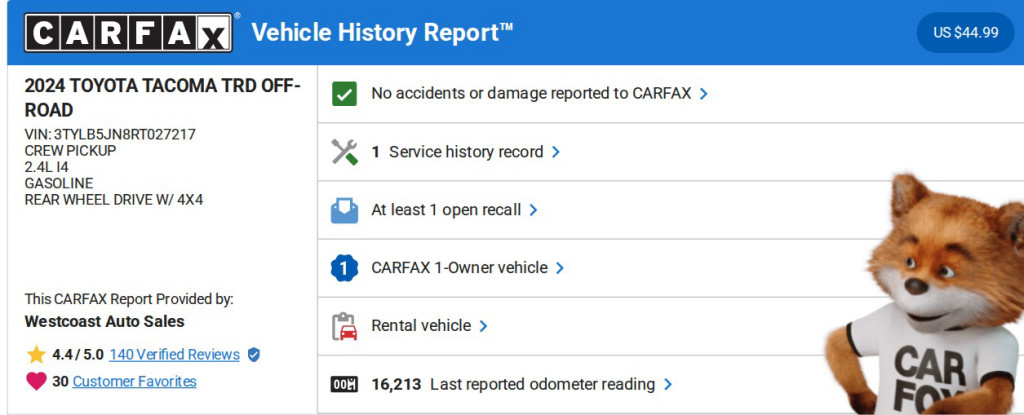Image resolution: width=1024 pixels, height=415 pixels.
Task: Click the blue verified shield badge
Action: point(254,354)
